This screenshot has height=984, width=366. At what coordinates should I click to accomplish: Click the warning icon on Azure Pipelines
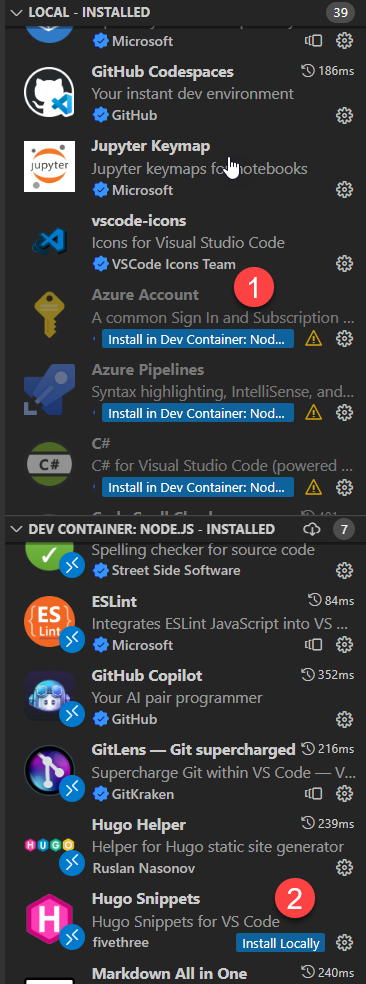pyautogui.click(x=313, y=413)
